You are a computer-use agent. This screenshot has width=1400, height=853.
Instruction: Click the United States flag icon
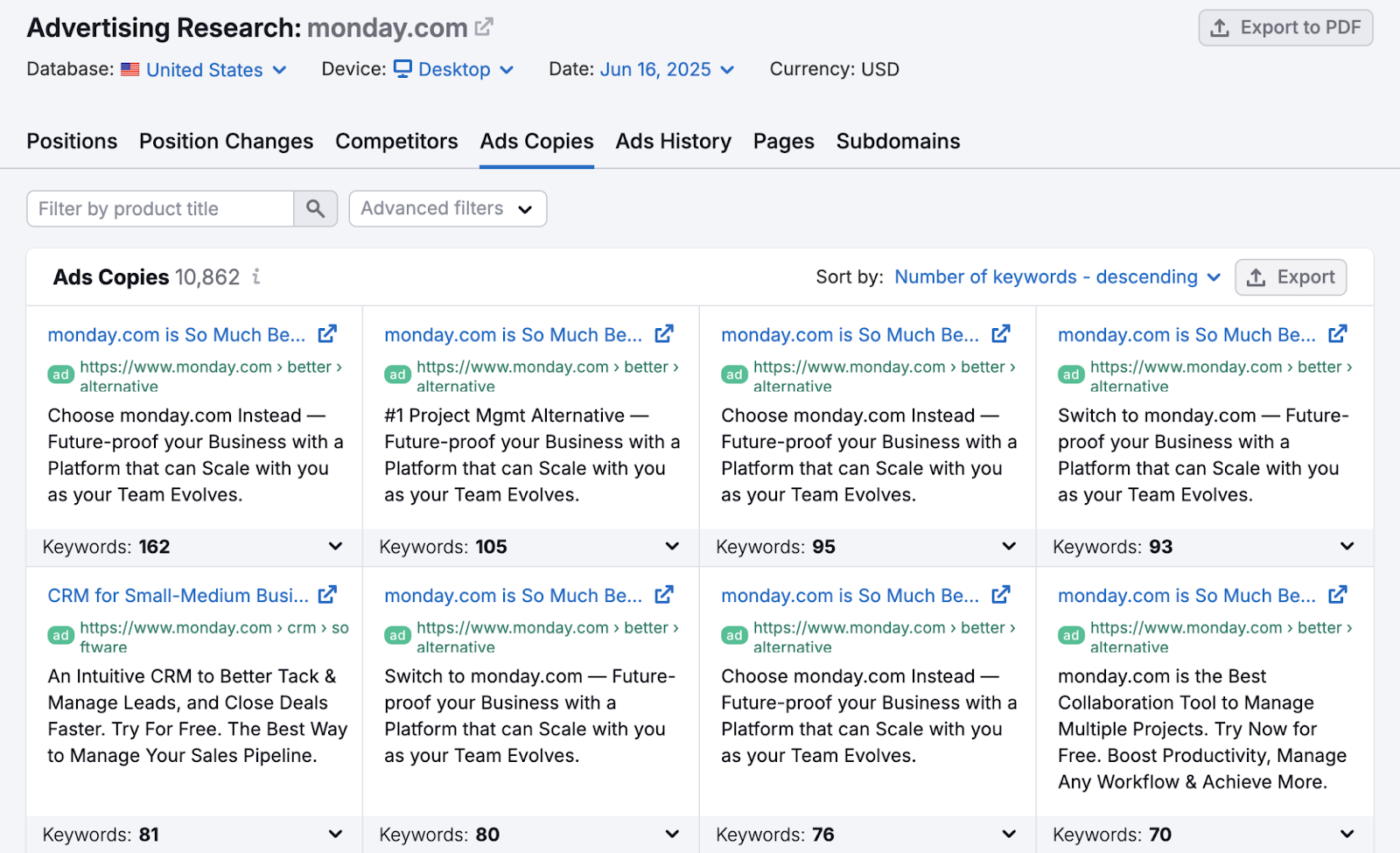(130, 68)
